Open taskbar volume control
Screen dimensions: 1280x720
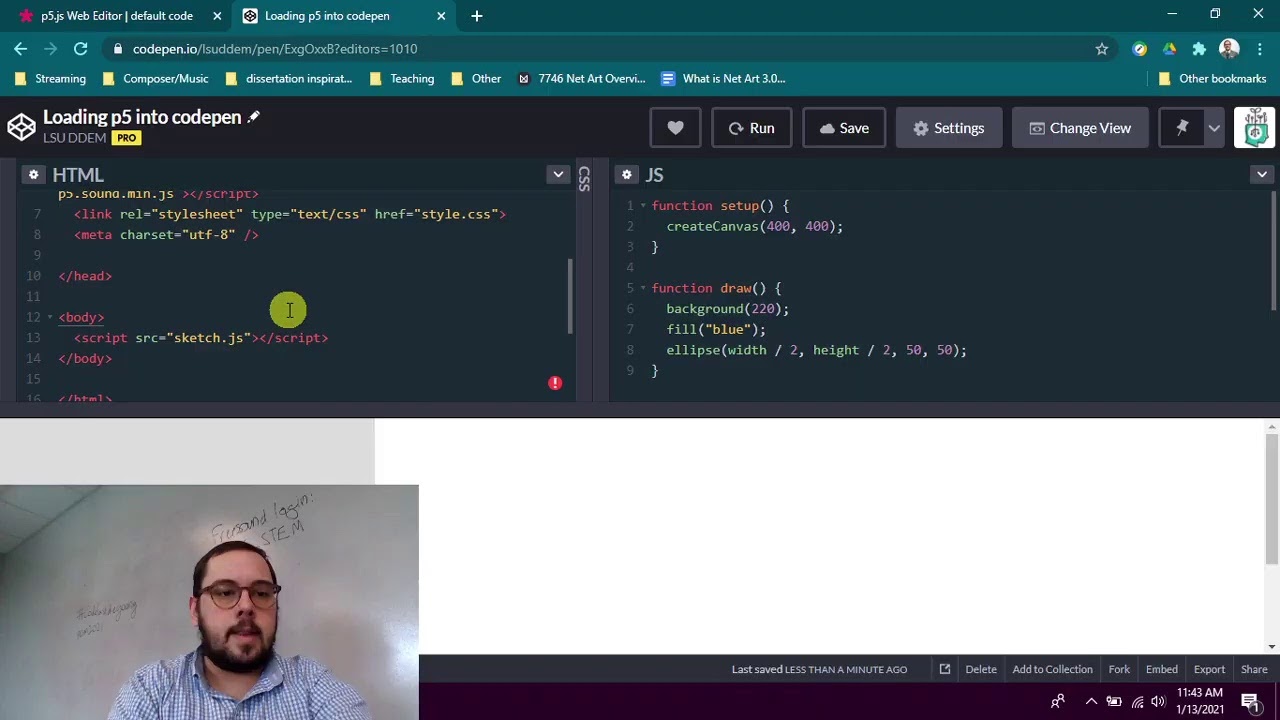coord(1157,702)
